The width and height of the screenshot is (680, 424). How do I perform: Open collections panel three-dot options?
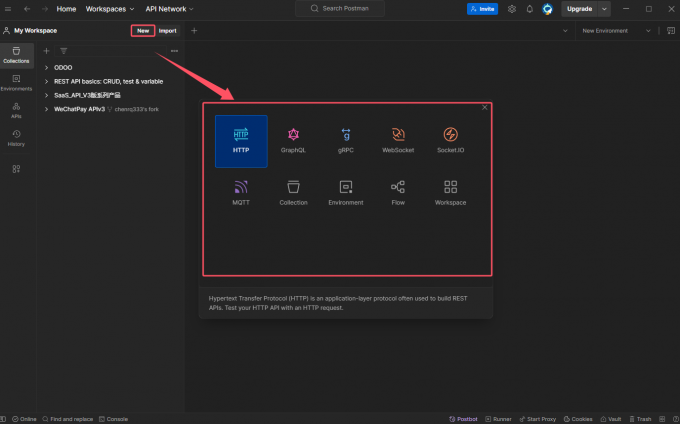pos(174,51)
